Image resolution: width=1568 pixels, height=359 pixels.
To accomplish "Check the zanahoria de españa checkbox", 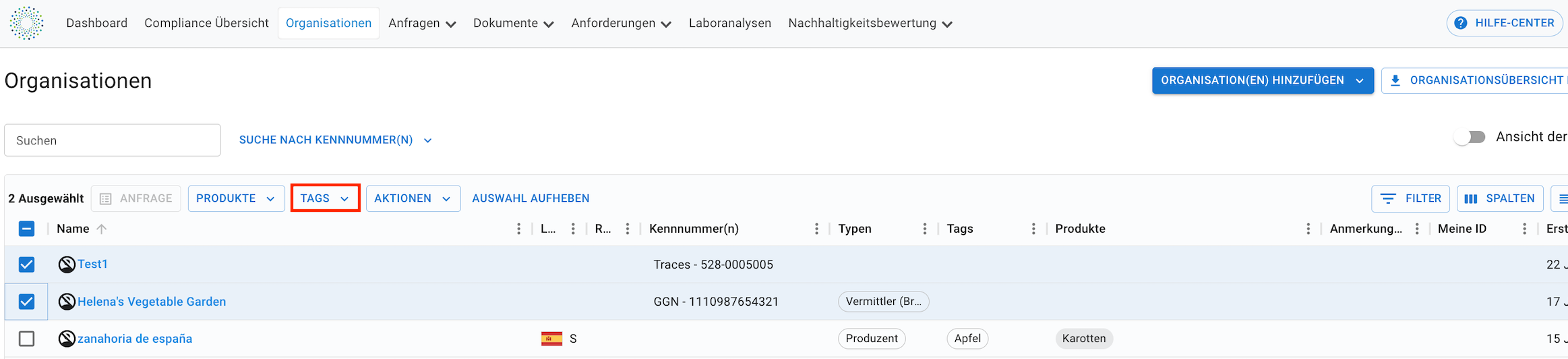I will tap(26, 339).
